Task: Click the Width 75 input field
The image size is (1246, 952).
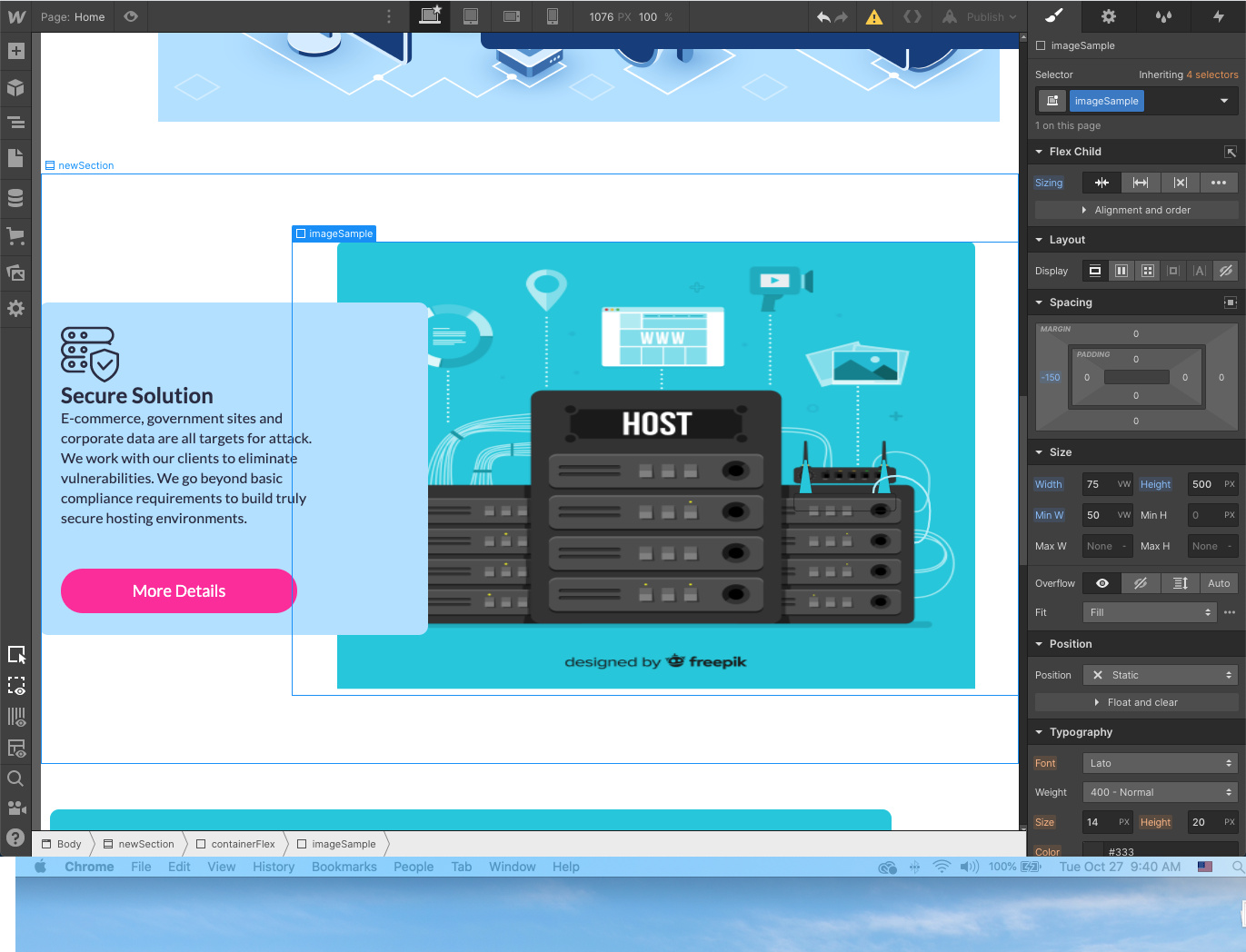Action: coord(1107,484)
